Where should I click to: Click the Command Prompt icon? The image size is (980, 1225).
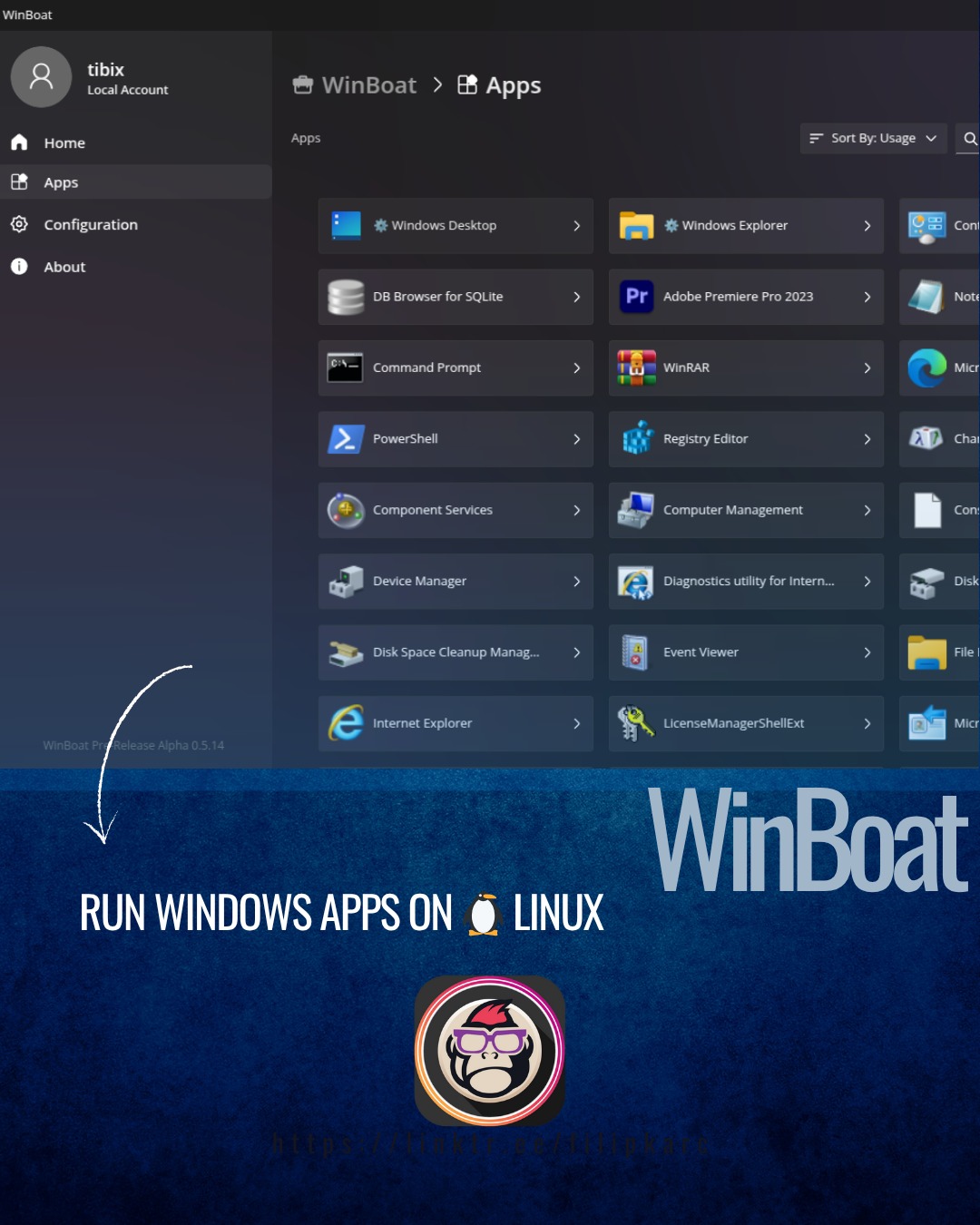coord(345,367)
